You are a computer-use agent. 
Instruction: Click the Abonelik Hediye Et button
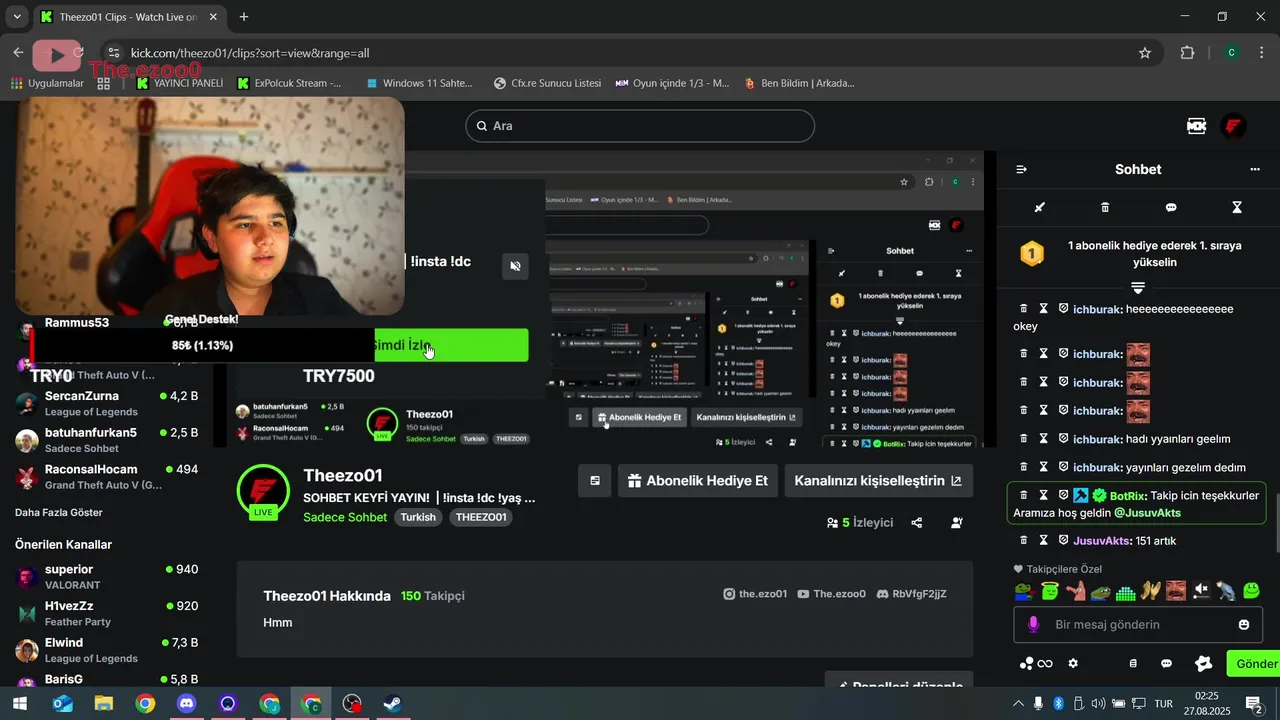(697, 481)
